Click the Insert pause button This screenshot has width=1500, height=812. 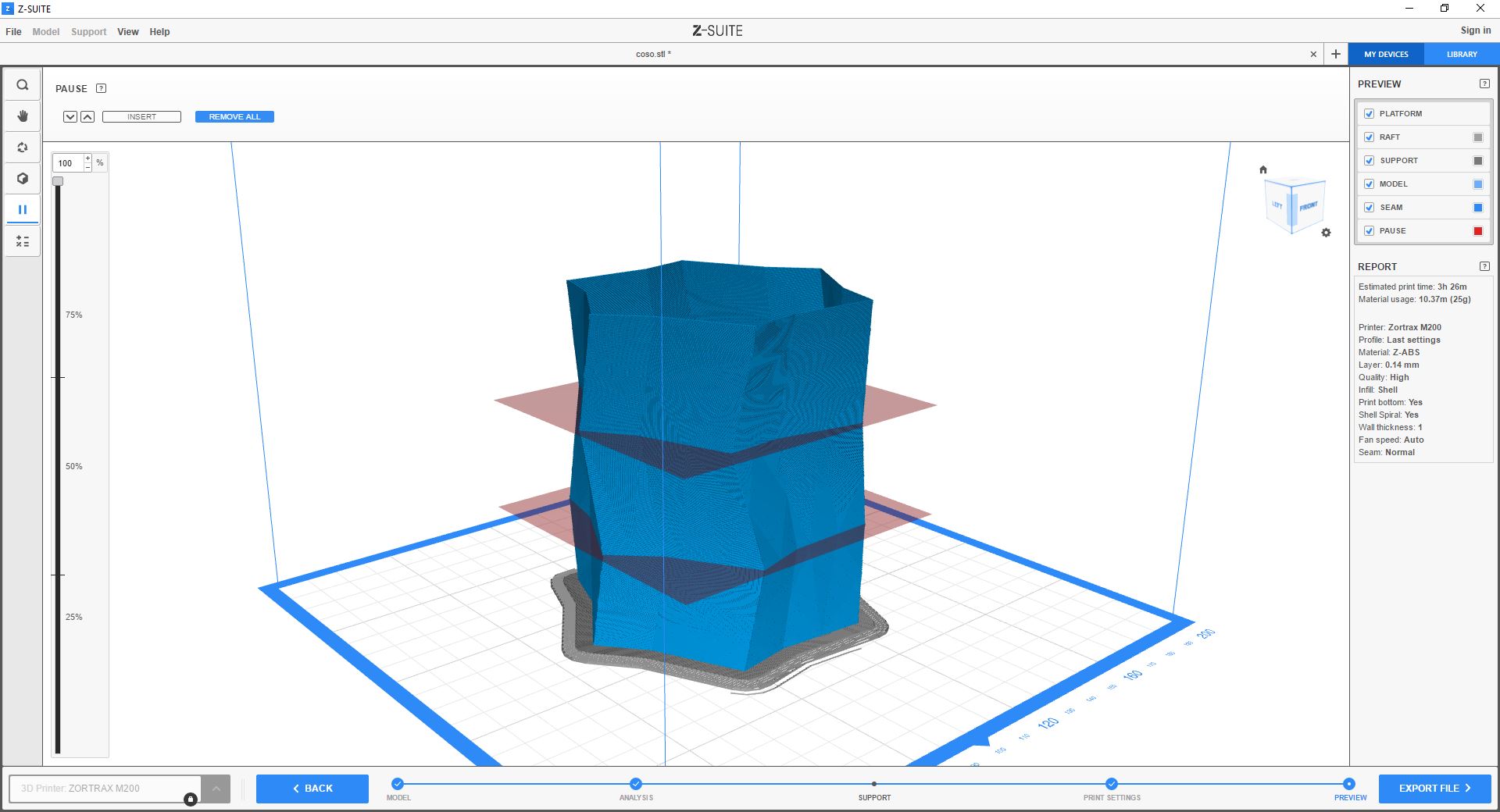(x=141, y=116)
